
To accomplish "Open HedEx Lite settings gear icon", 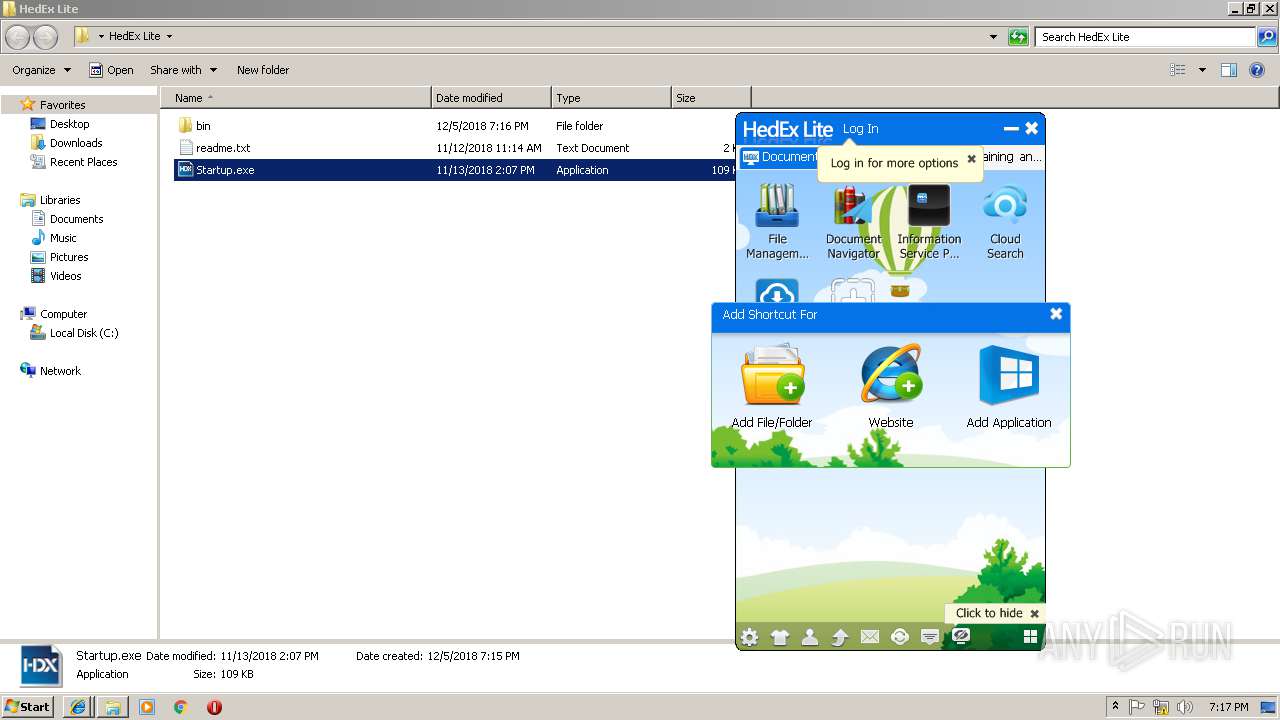I will pyautogui.click(x=749, y=636).
